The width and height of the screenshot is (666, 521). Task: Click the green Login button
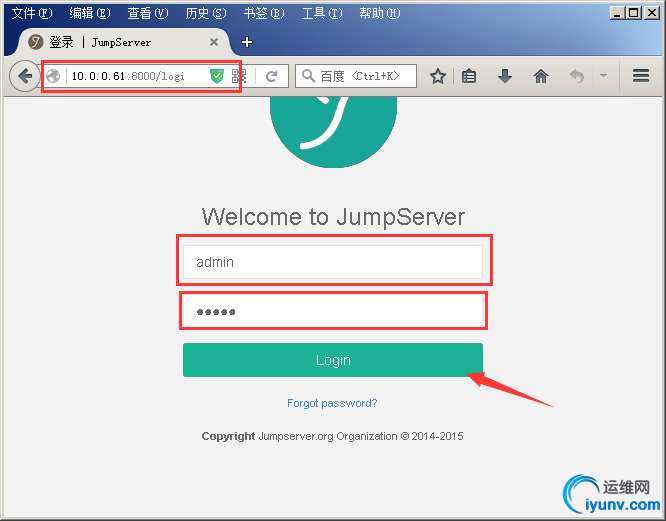pos(333,360)
